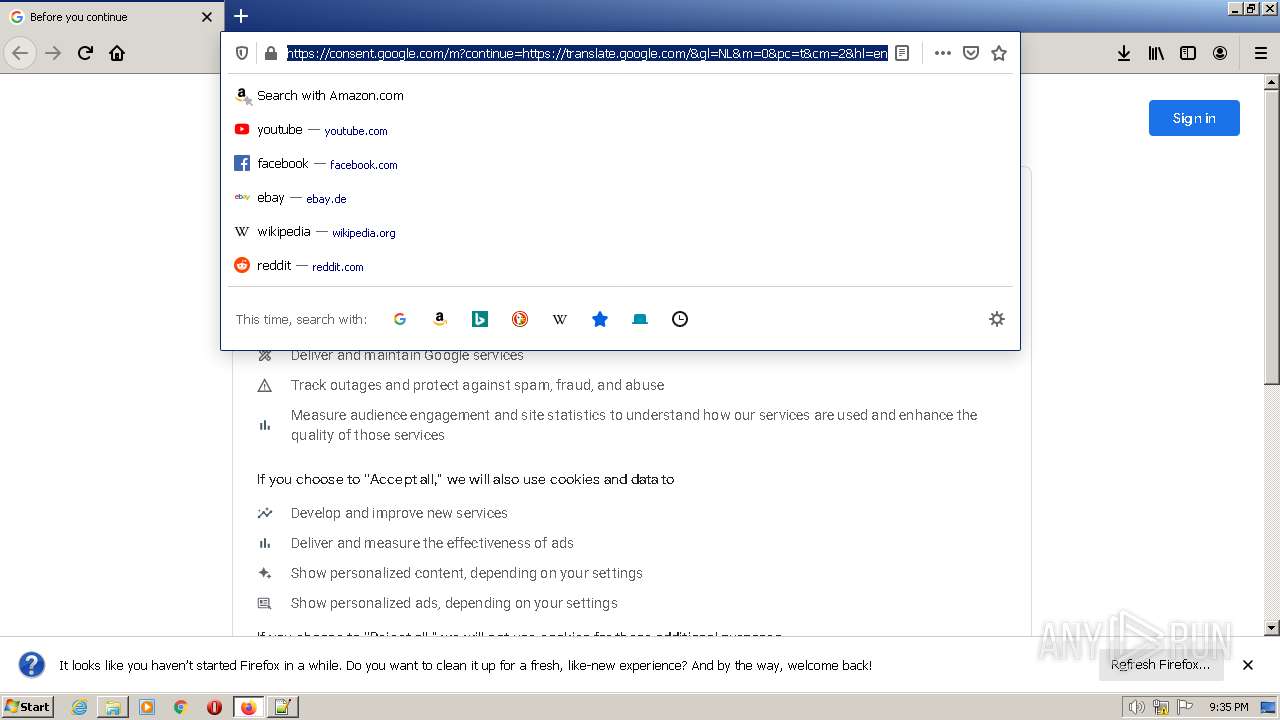This screenshot has height=720, width=1280.
Task: Click 'Track outages and protect against spam' line
Action: [x=477, y=385]
